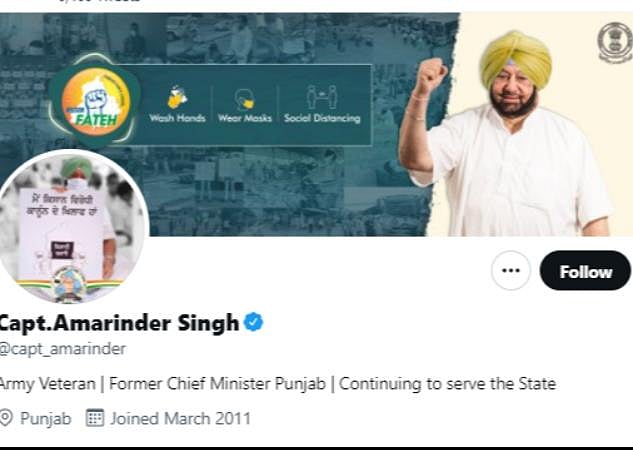Open the circular profile avatar photo
This screenshot has height=450, width=633.
point(72,227)
